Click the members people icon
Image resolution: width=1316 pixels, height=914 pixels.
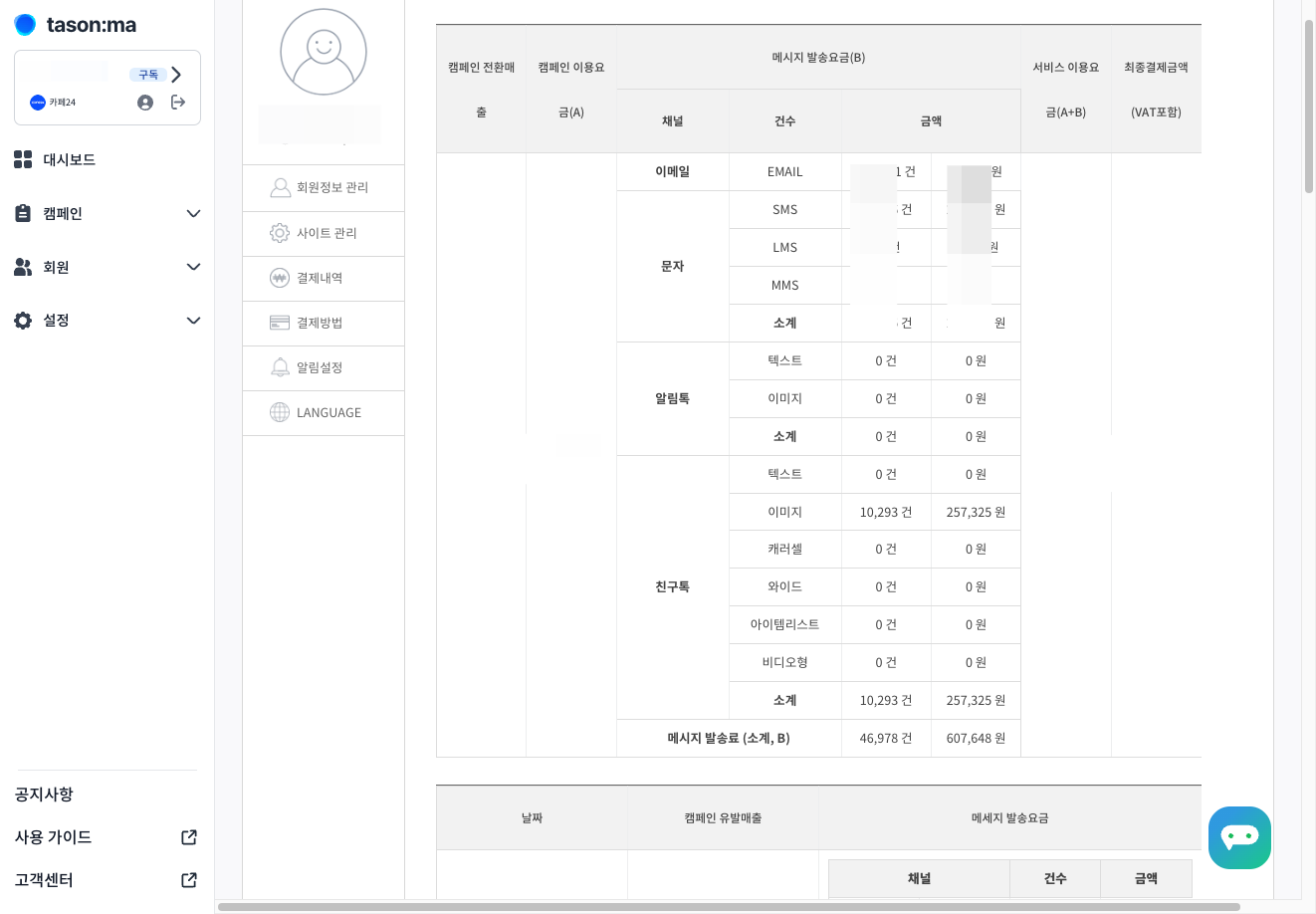coord(23,267)
